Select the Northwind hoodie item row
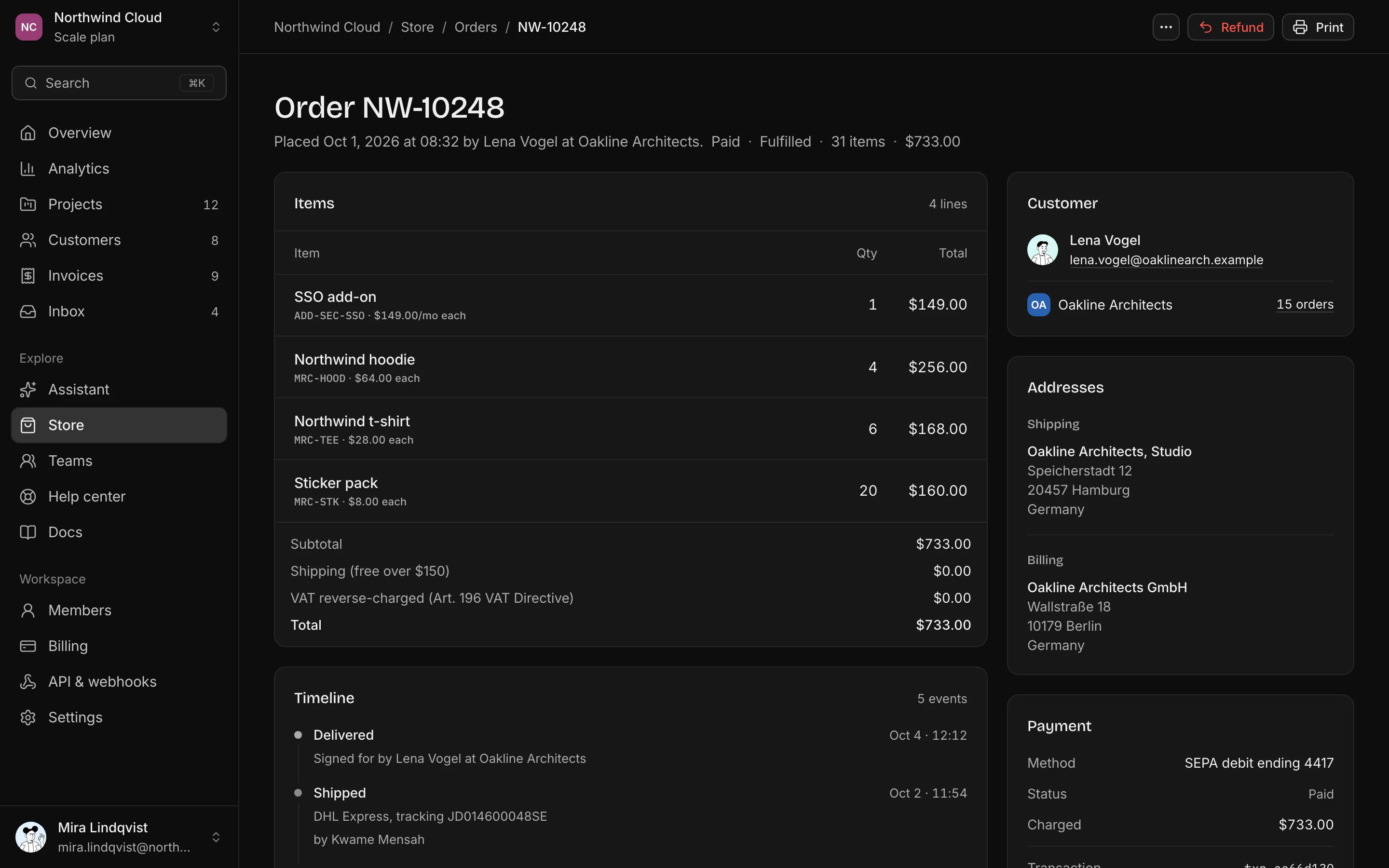Image resolution: width=1389 pixels, height=868 pixels. [630, 367]
